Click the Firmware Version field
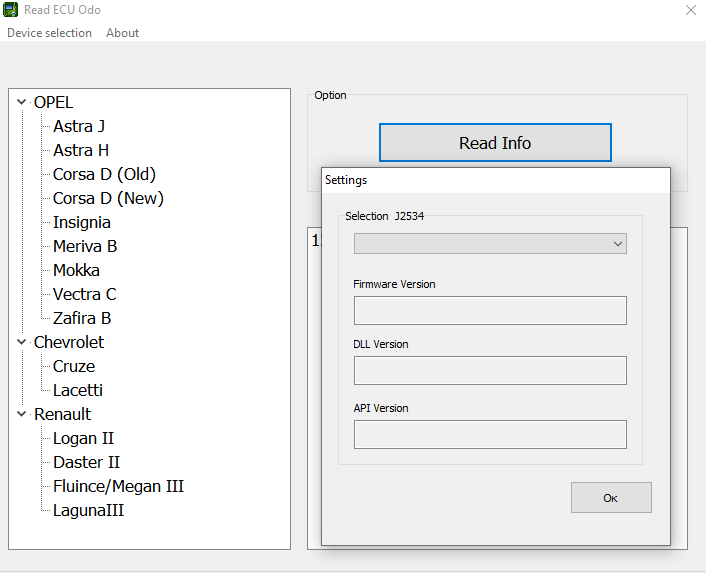Screen dimensions: 706x573 pos(490,311)
